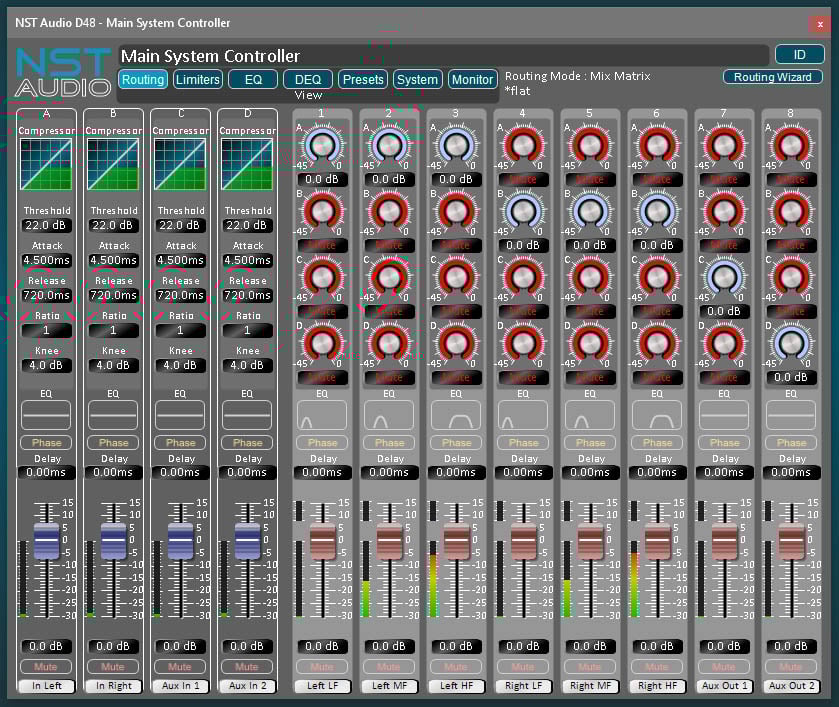This screenshot has width=839, height=707.
Task: Switch to the Limiters tab
Action: pos(197,79)
